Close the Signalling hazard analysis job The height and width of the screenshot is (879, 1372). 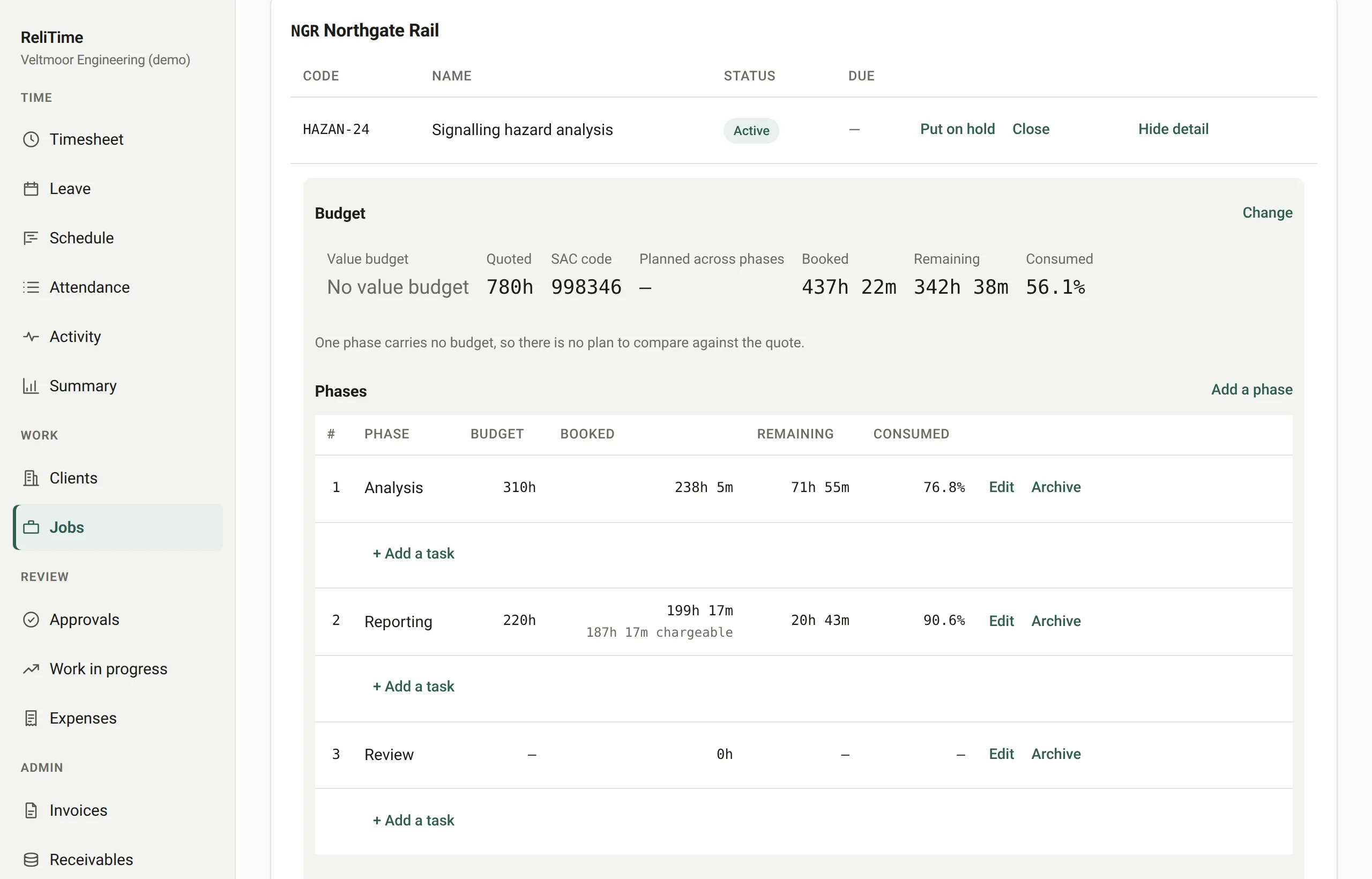click(1031, 129)
